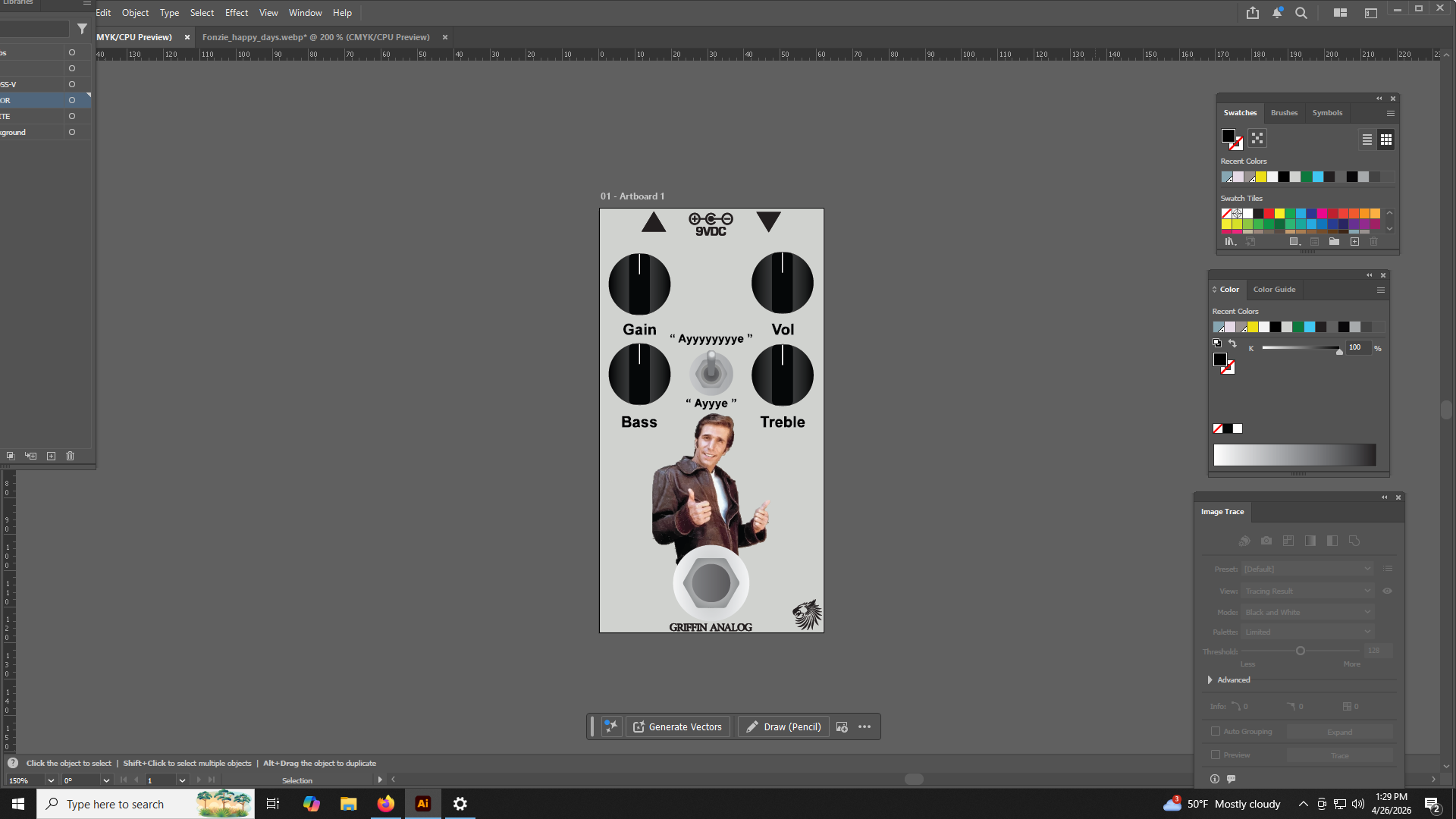Screen dimensions: 1456x819
Task: Open the Image Trace Palette dropdown
Action: pyautogui.click(x=1307, y=632)
